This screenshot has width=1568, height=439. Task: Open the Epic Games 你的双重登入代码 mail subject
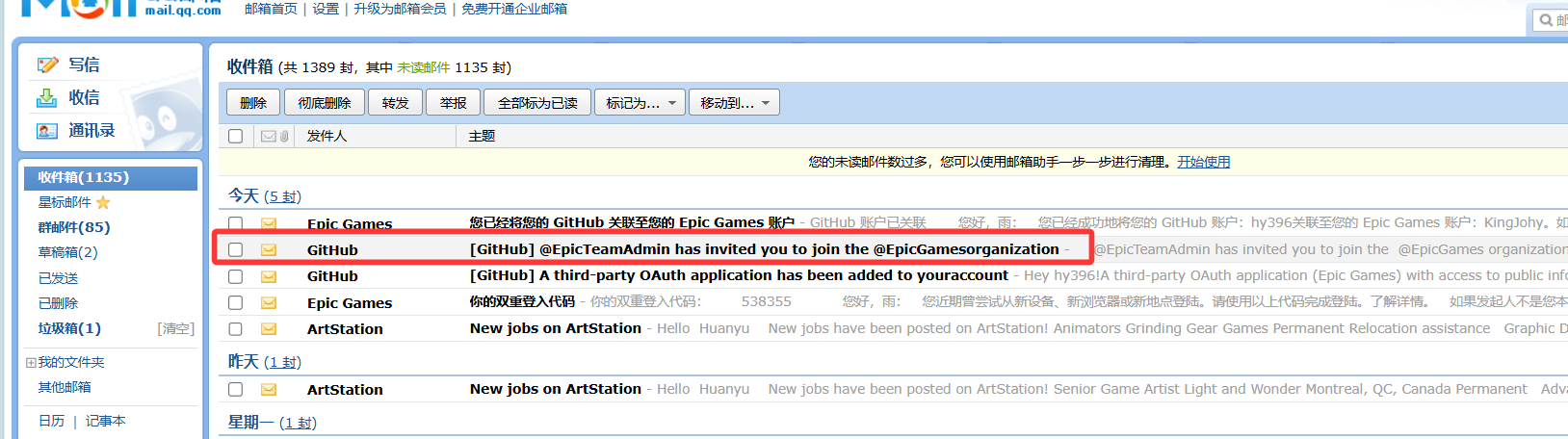pyautogui.click(x=522, y=301)
